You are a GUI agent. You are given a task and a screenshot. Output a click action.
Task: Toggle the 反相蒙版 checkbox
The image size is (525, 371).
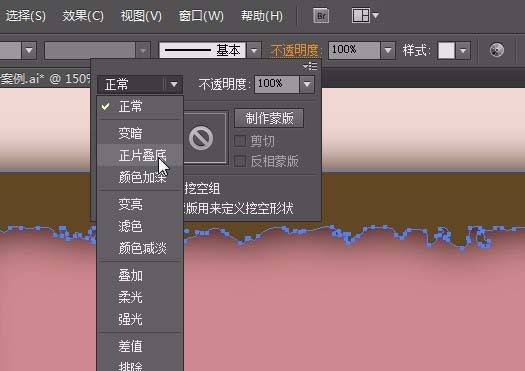(x=240, y=161)
